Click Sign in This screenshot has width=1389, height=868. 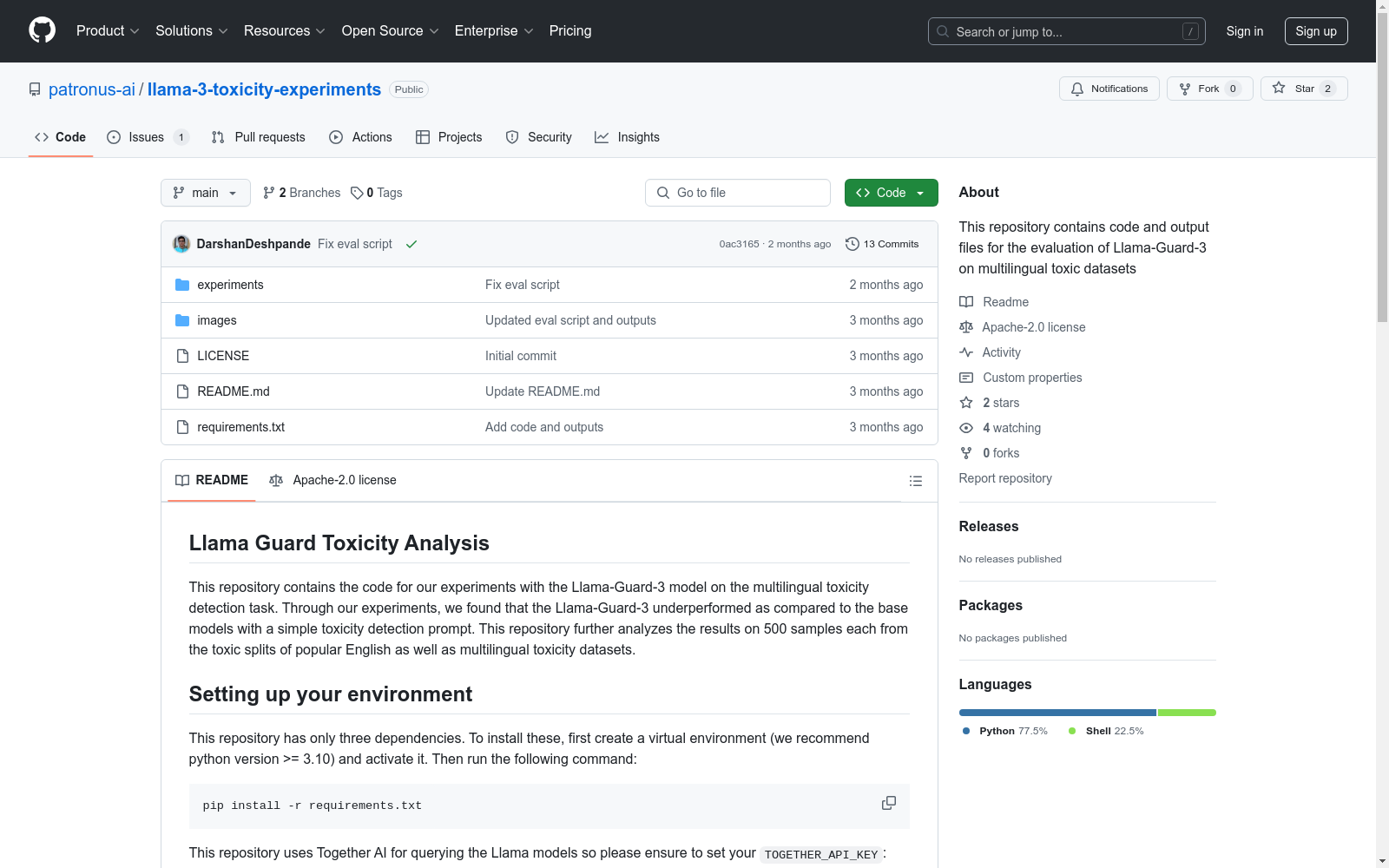(1245, 31)
